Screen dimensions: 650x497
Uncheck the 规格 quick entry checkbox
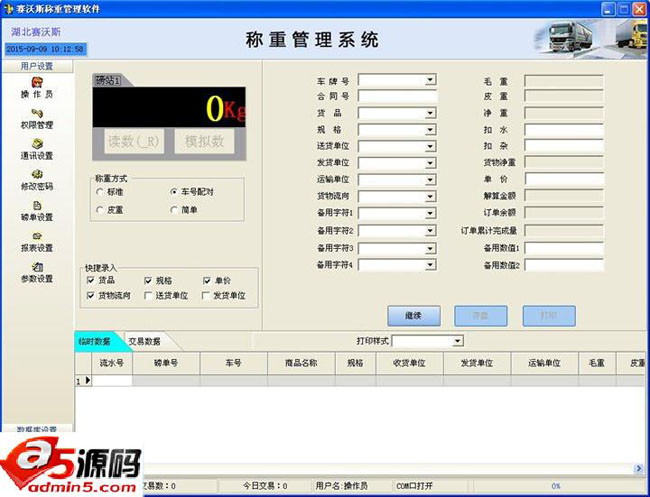(148, 281)
